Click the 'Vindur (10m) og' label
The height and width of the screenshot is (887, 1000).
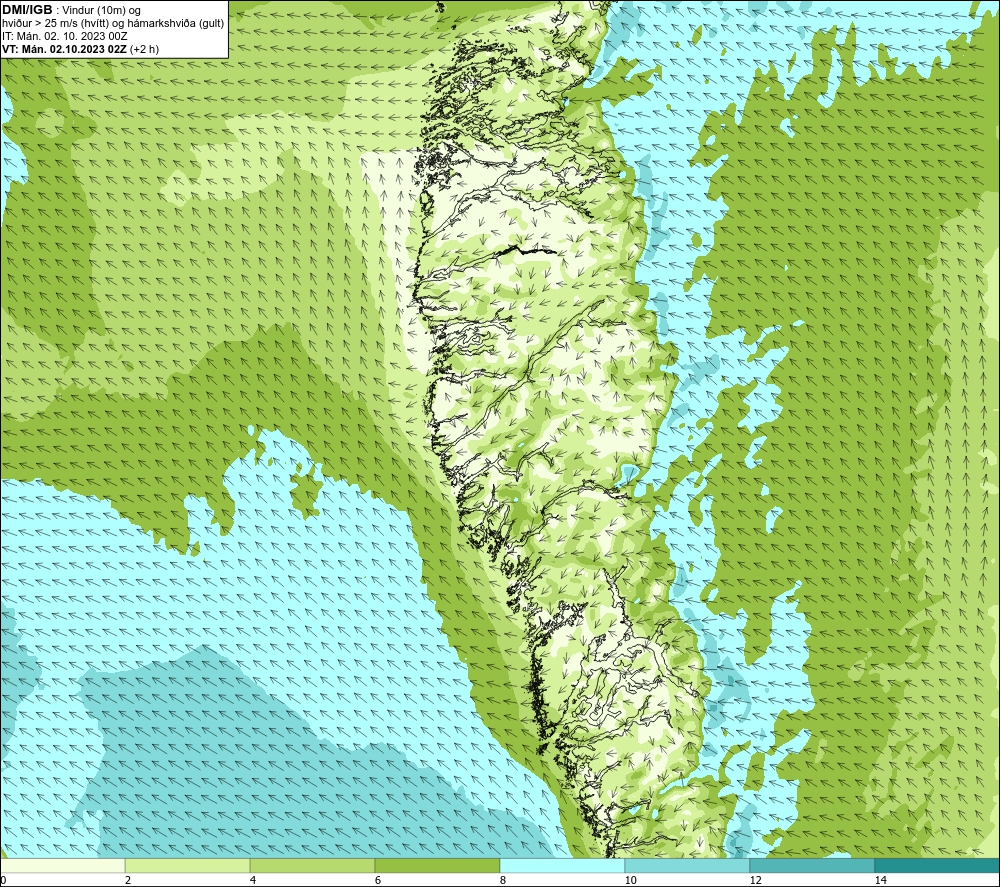pos(102,11)
